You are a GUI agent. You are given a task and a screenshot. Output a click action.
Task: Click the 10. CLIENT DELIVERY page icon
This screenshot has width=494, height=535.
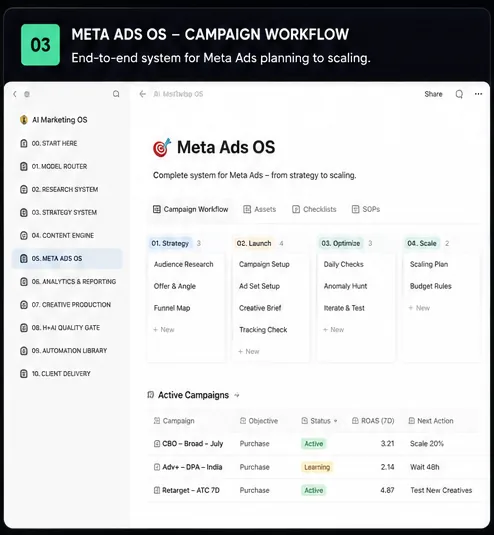click(24, 374)
